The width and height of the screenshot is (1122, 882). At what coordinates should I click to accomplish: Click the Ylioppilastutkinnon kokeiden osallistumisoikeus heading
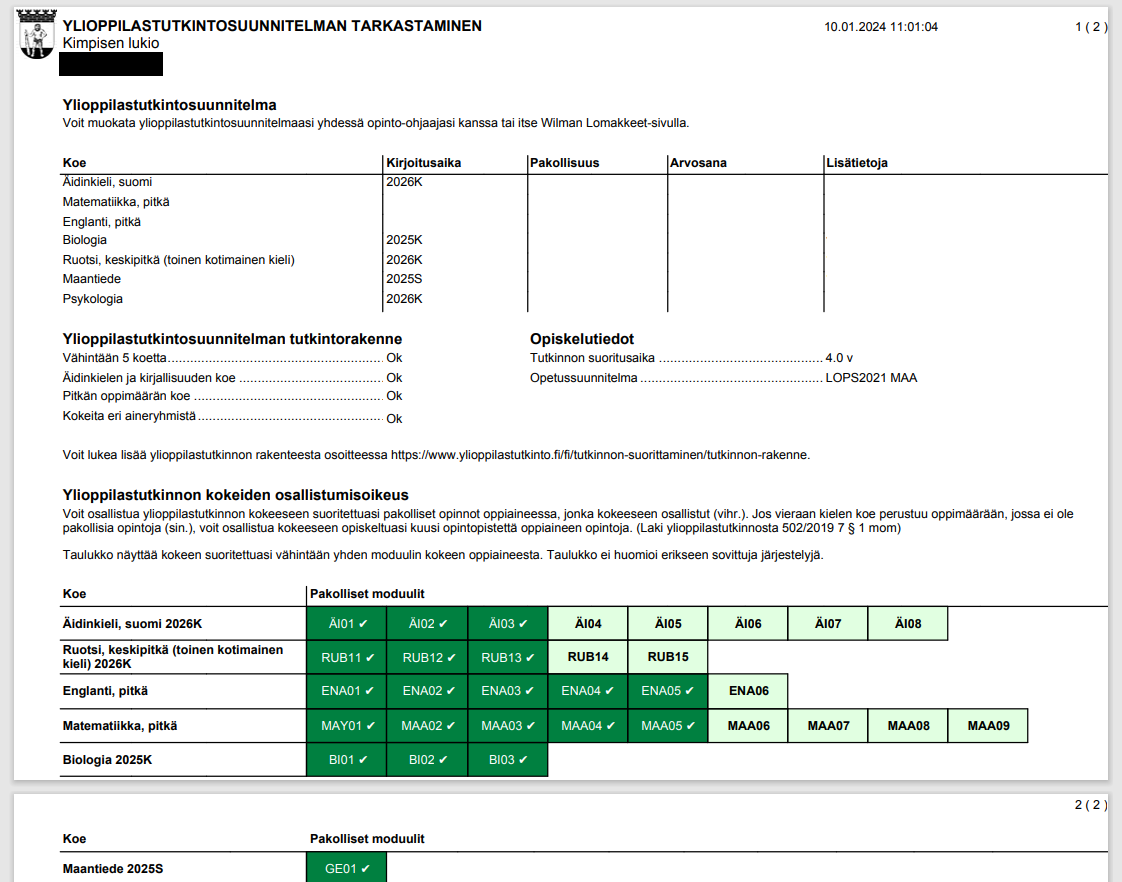tap(235, 495)
